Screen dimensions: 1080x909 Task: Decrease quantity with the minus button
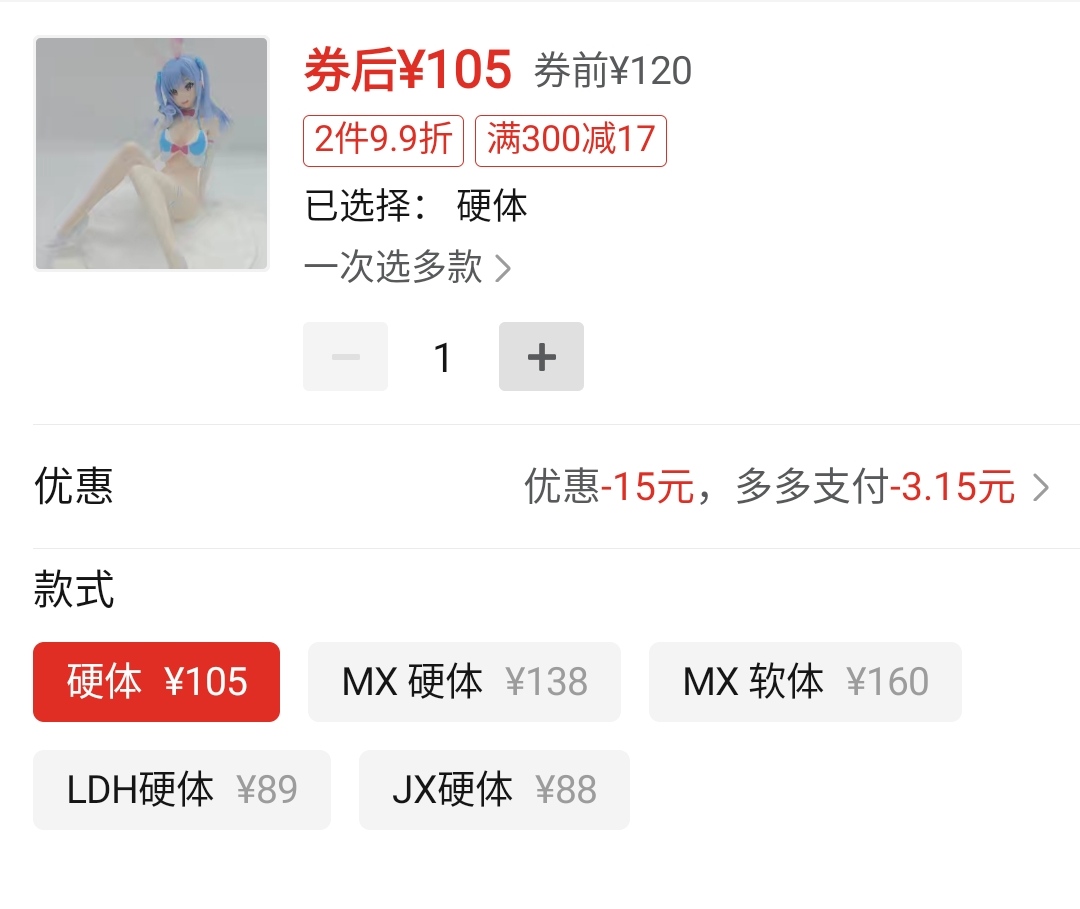[346, 357]
